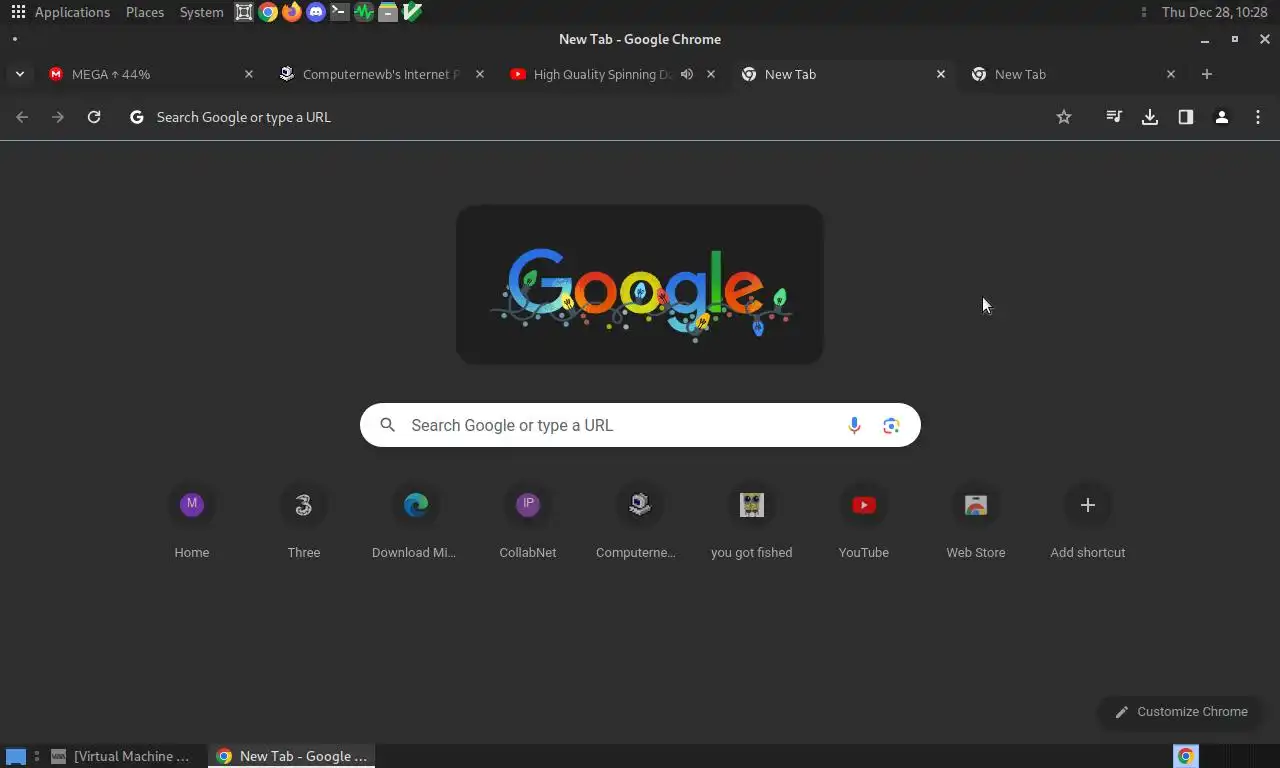Open the you got fished shortcut
Viewport: 1280px width, 768px height.
click(752, 522)
